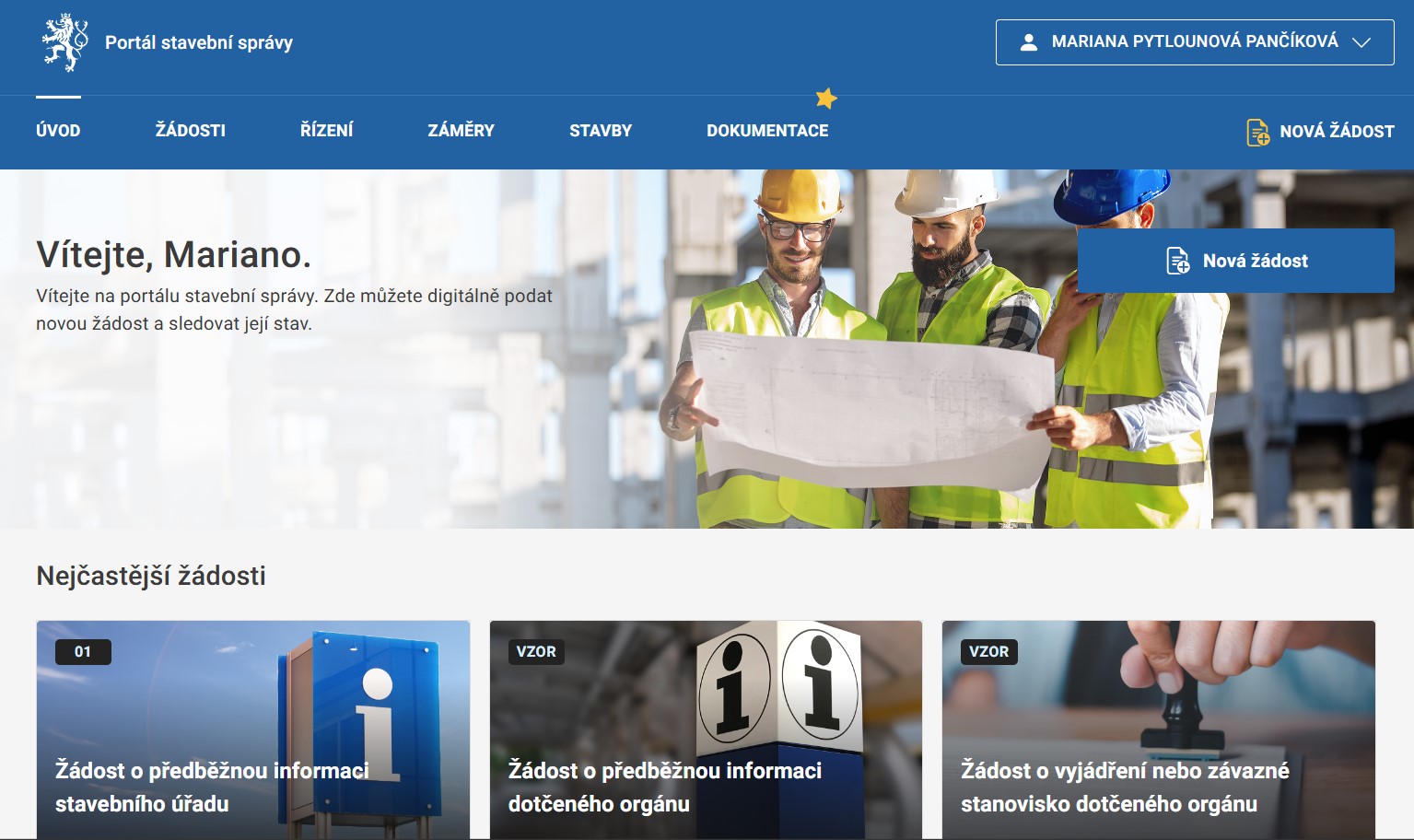Click the VZOR badge on závazné stanovisko card

(989, 652)
